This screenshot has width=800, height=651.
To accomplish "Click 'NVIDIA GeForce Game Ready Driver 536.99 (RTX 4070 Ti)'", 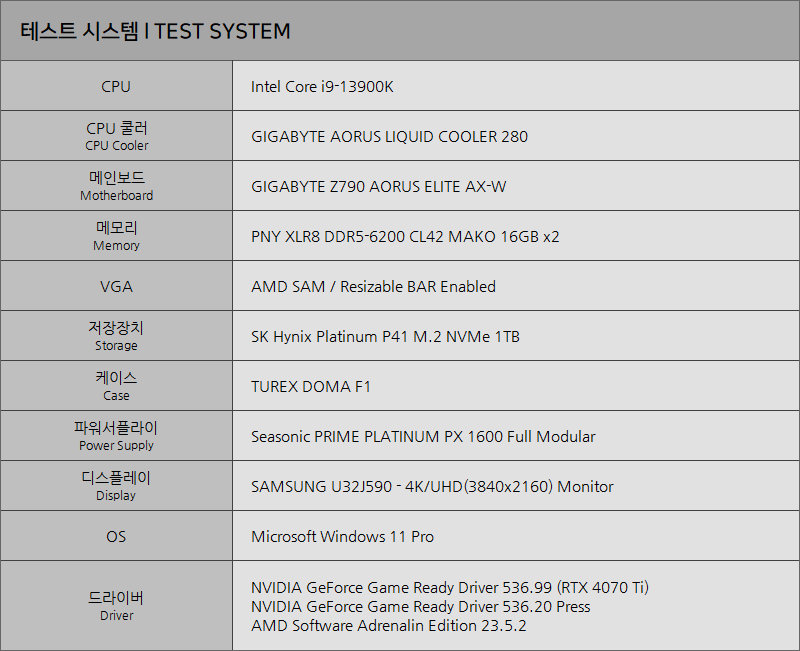I will pos(450,588).
